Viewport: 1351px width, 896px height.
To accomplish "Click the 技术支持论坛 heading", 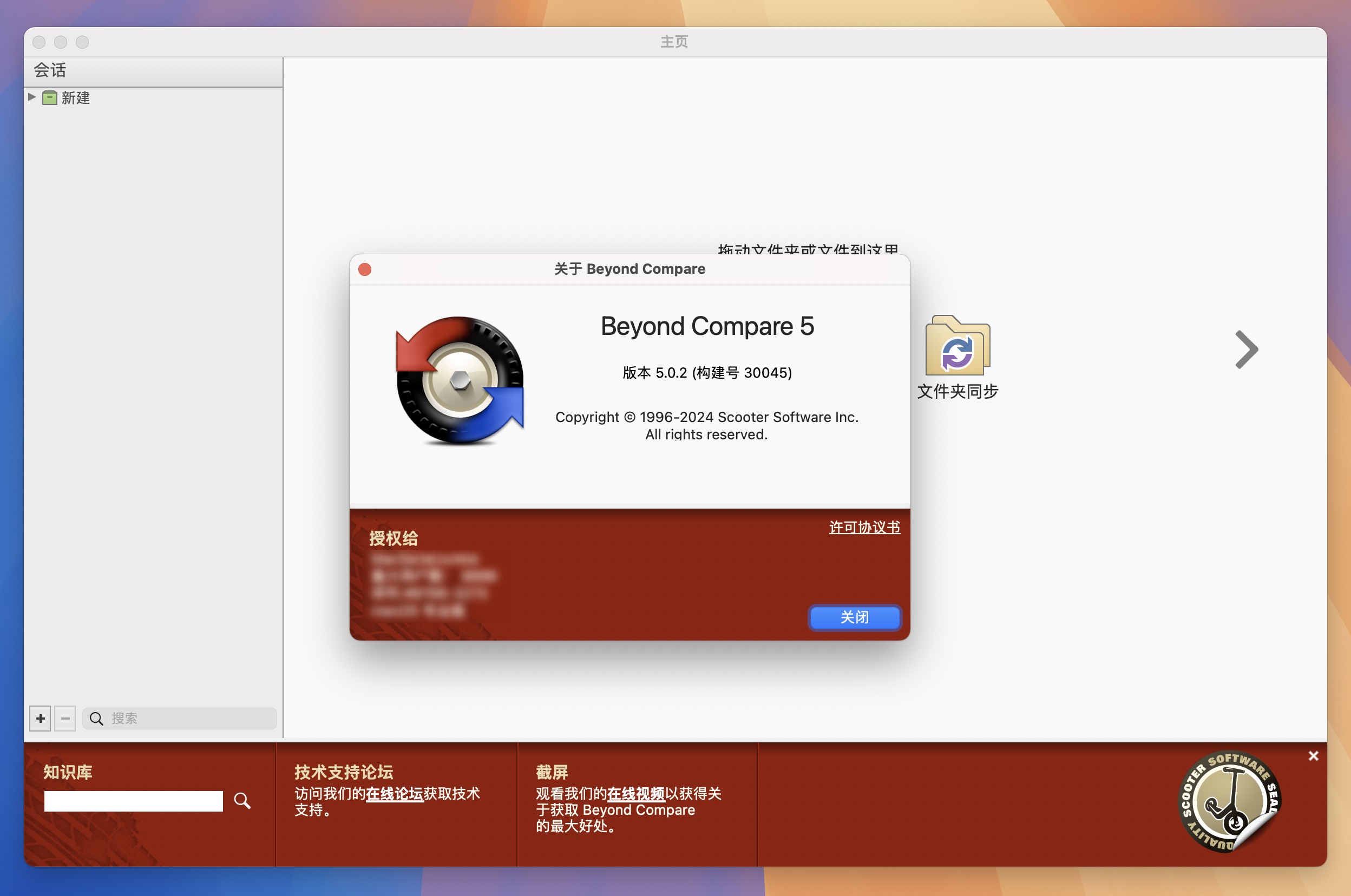I will [344, 772].
